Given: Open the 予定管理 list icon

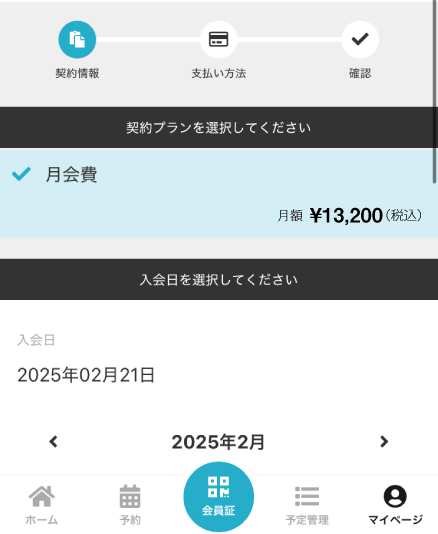Looking at the screenshot, I should click(x=307, y=496).
